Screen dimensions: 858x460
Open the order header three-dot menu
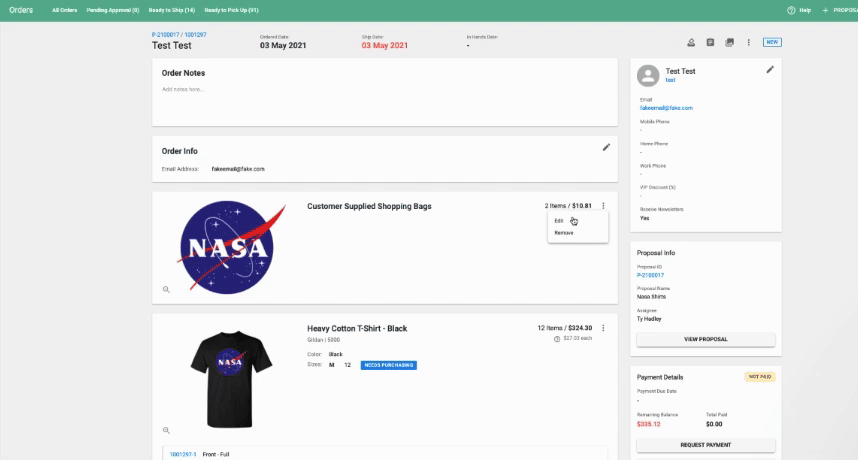coord(748,42)
